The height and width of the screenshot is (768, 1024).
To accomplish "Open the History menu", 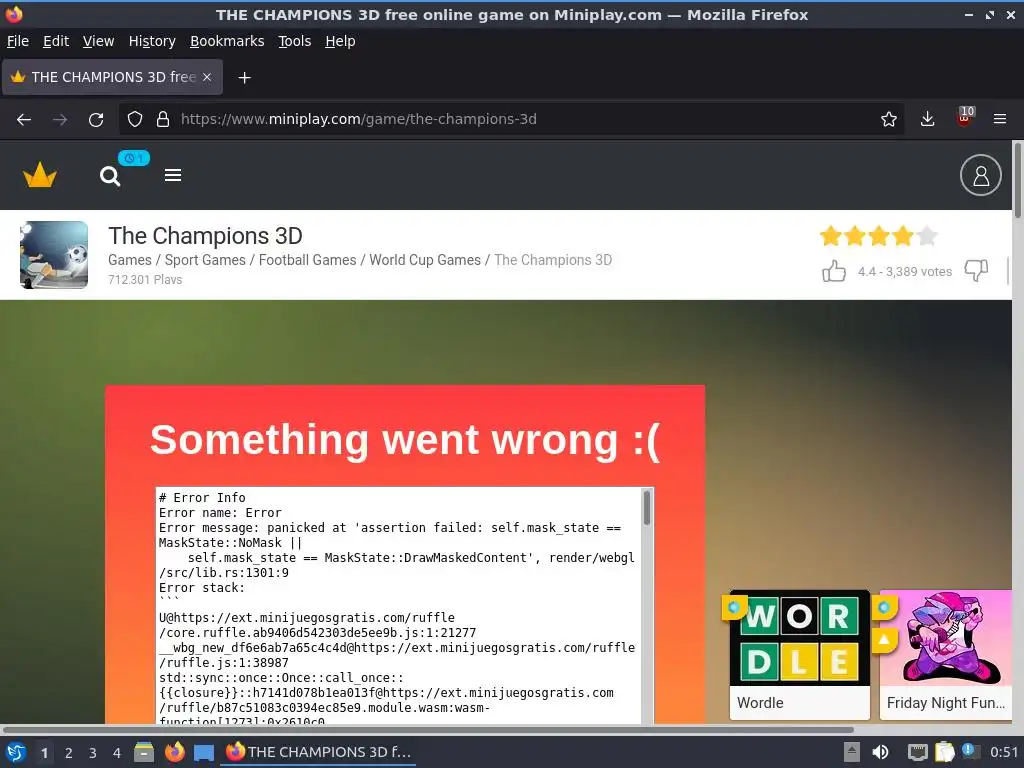I will point(152,41).
